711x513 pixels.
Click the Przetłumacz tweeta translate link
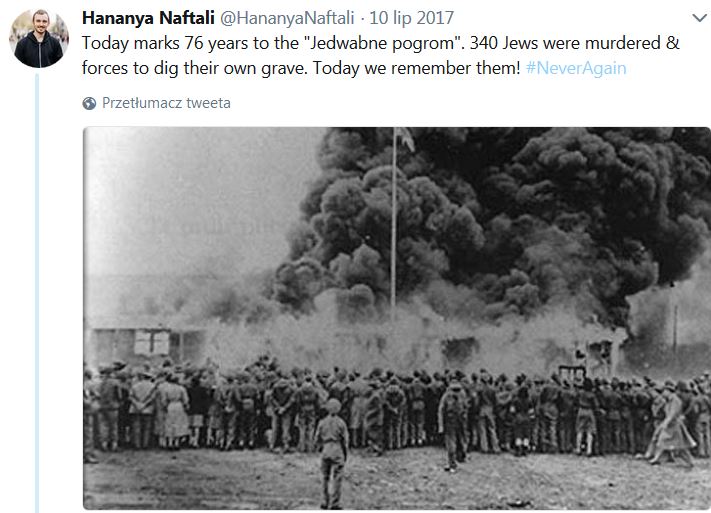[x=166, y=103]
